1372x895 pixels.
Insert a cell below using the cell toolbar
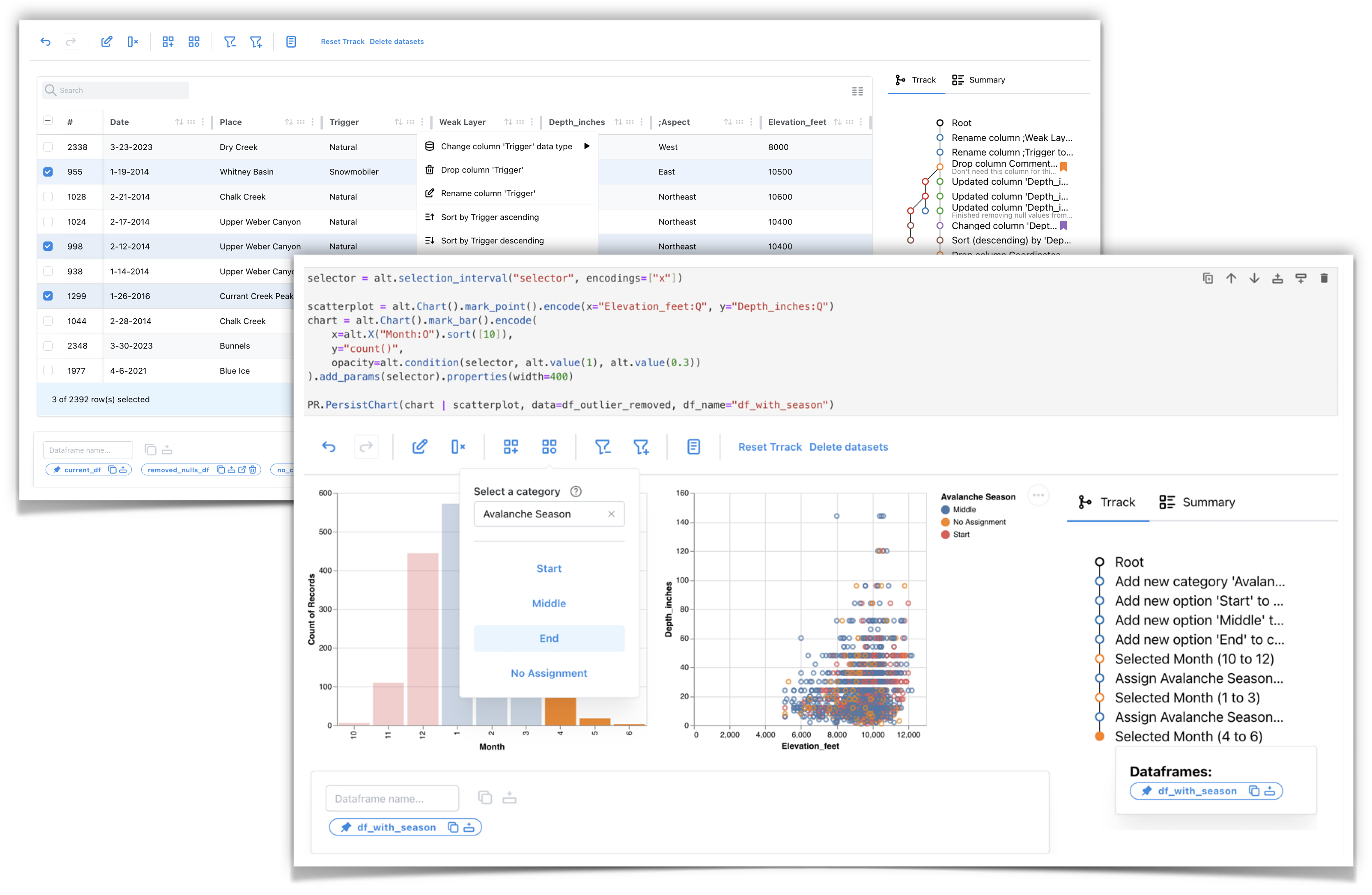pyautogui.click(x=1301, y=279)
